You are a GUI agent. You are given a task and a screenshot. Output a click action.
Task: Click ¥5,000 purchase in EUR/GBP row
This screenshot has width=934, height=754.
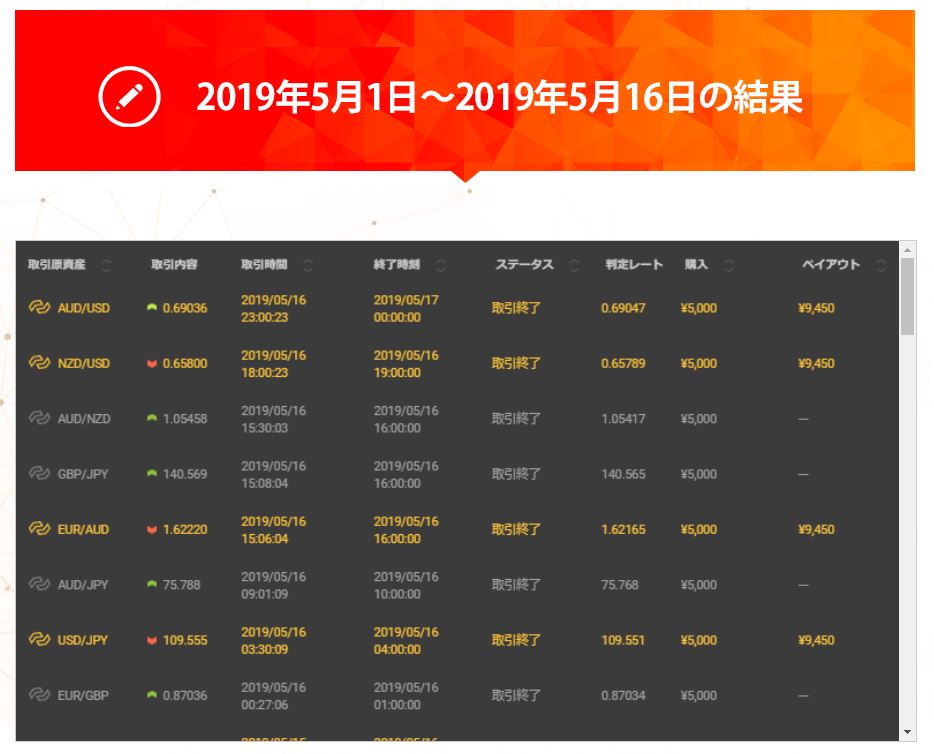(699, 696)
